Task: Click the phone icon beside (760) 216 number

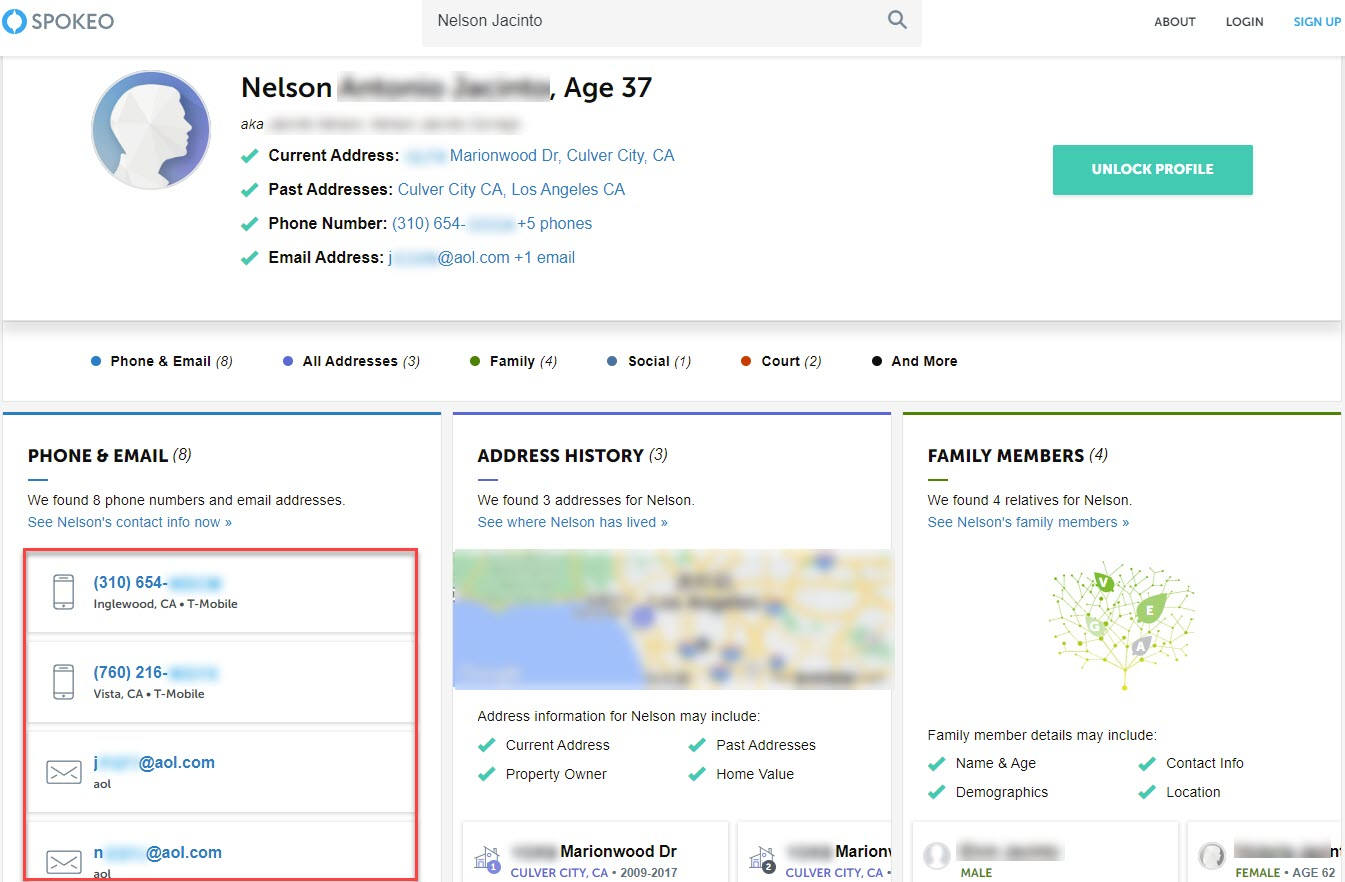Action: (63, 682)
